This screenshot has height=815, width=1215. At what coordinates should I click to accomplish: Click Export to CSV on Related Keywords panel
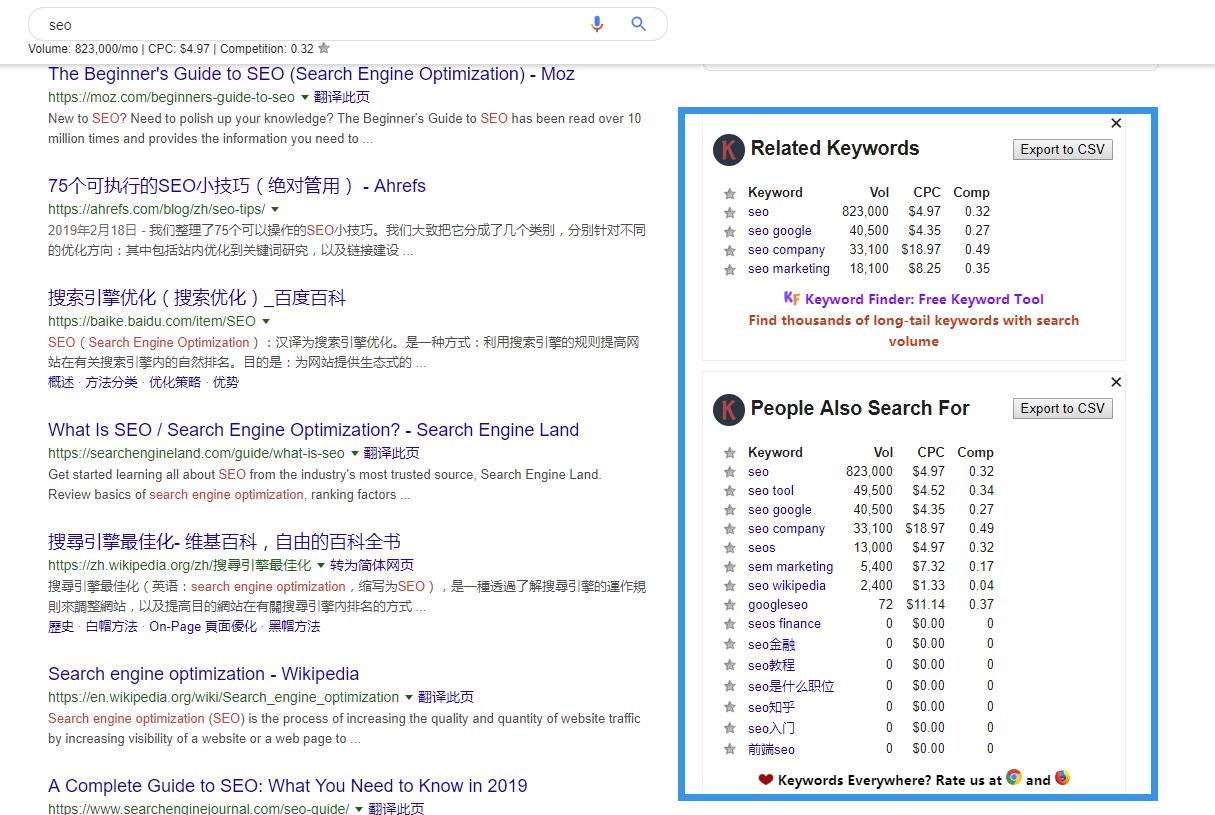[1062, 149]
